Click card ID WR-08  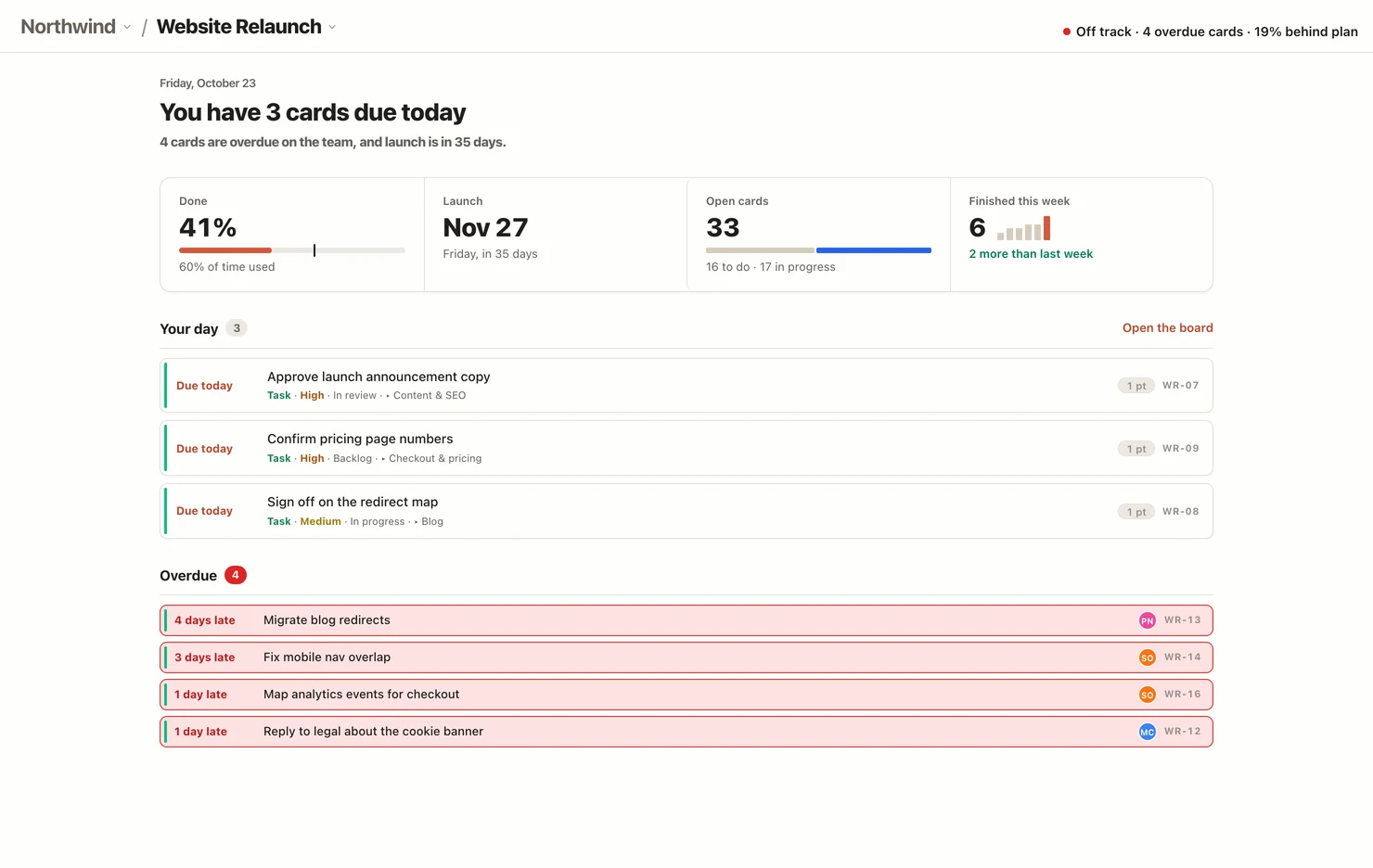[x=1180, y=512]
